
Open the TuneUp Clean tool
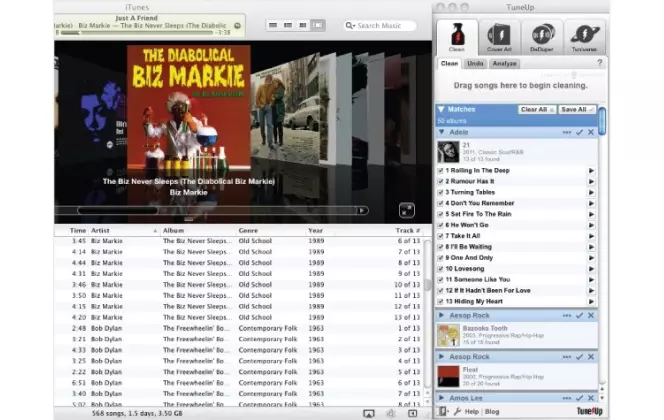pyautogui.click(x=457, y=37)
